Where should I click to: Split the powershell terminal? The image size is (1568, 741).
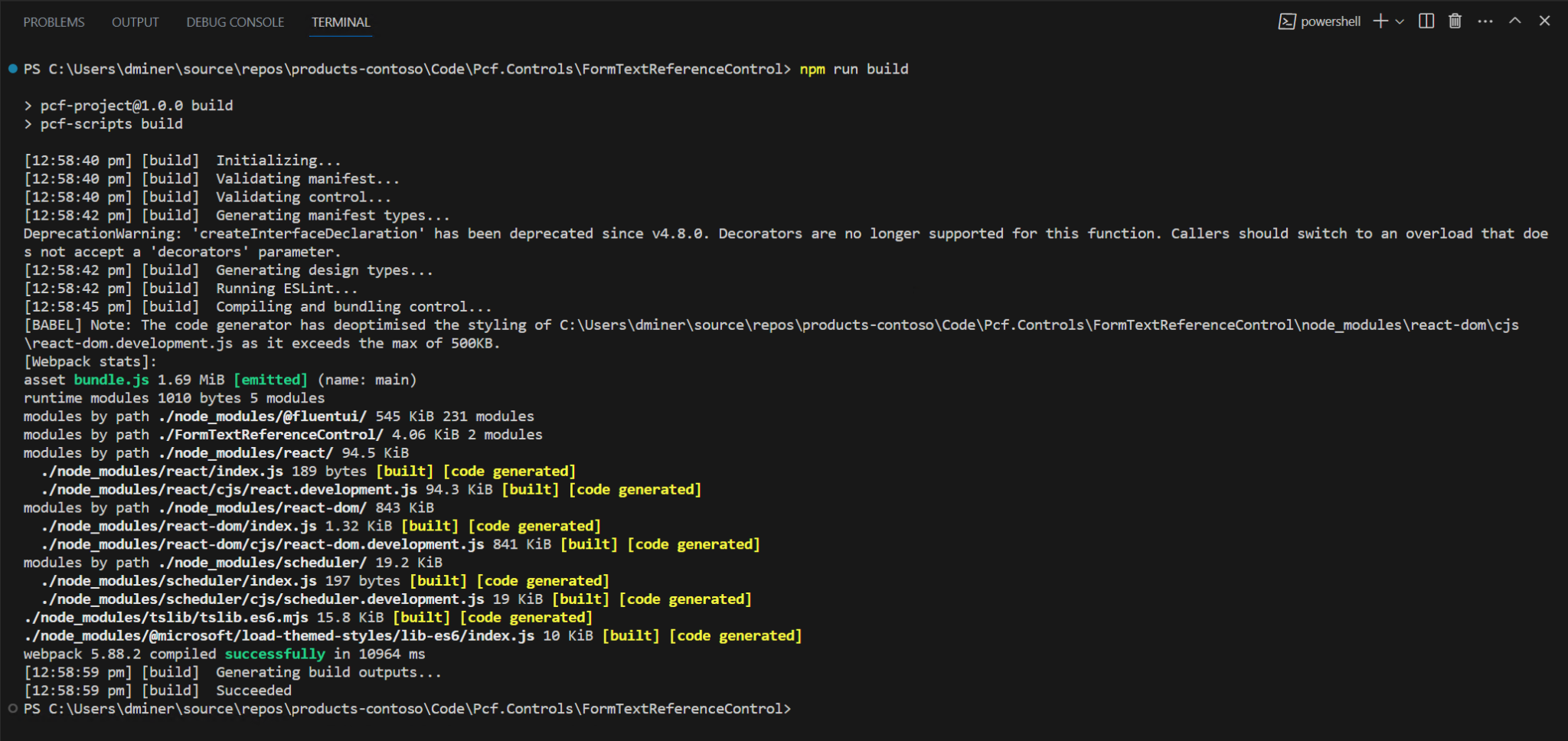[x=1426, y=21]
